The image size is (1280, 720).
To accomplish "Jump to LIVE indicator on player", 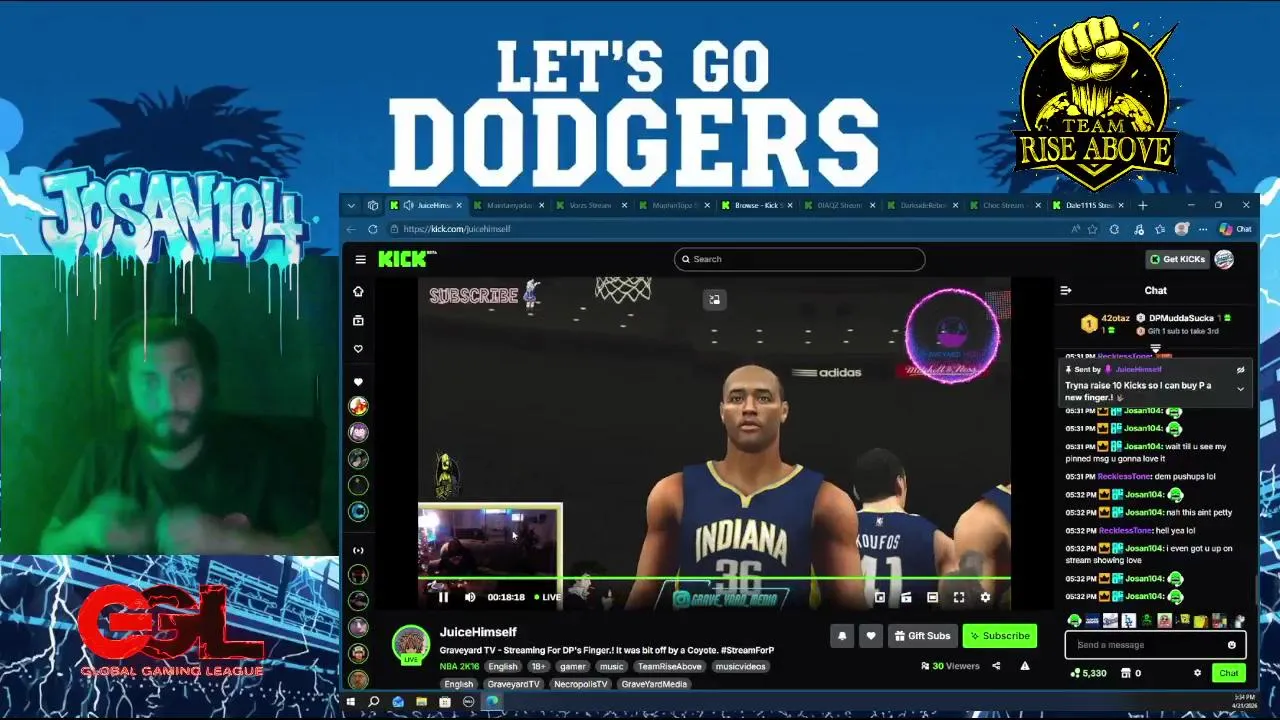I will (x=547, y=597).
